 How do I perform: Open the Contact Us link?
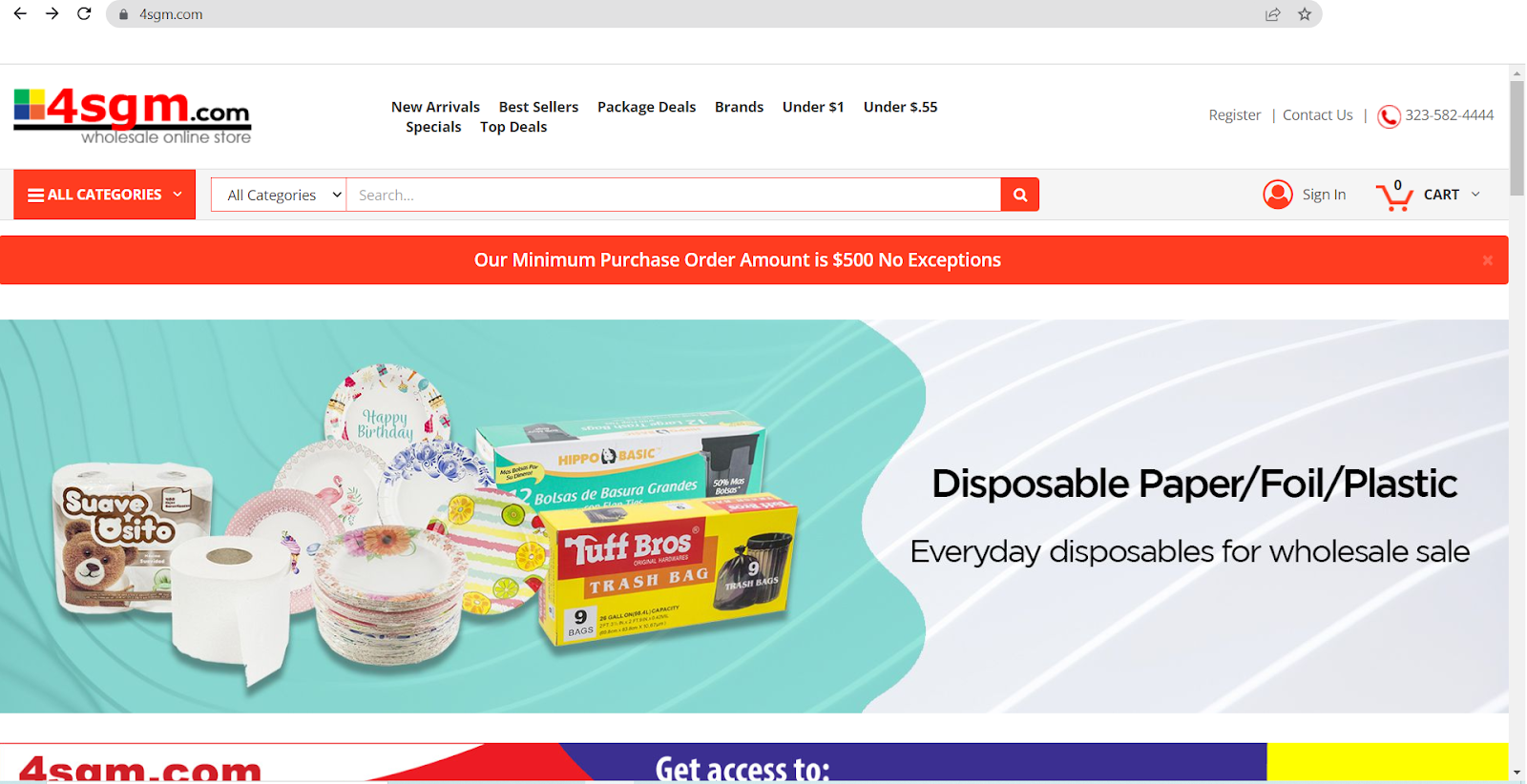(x=1317, y=115)
